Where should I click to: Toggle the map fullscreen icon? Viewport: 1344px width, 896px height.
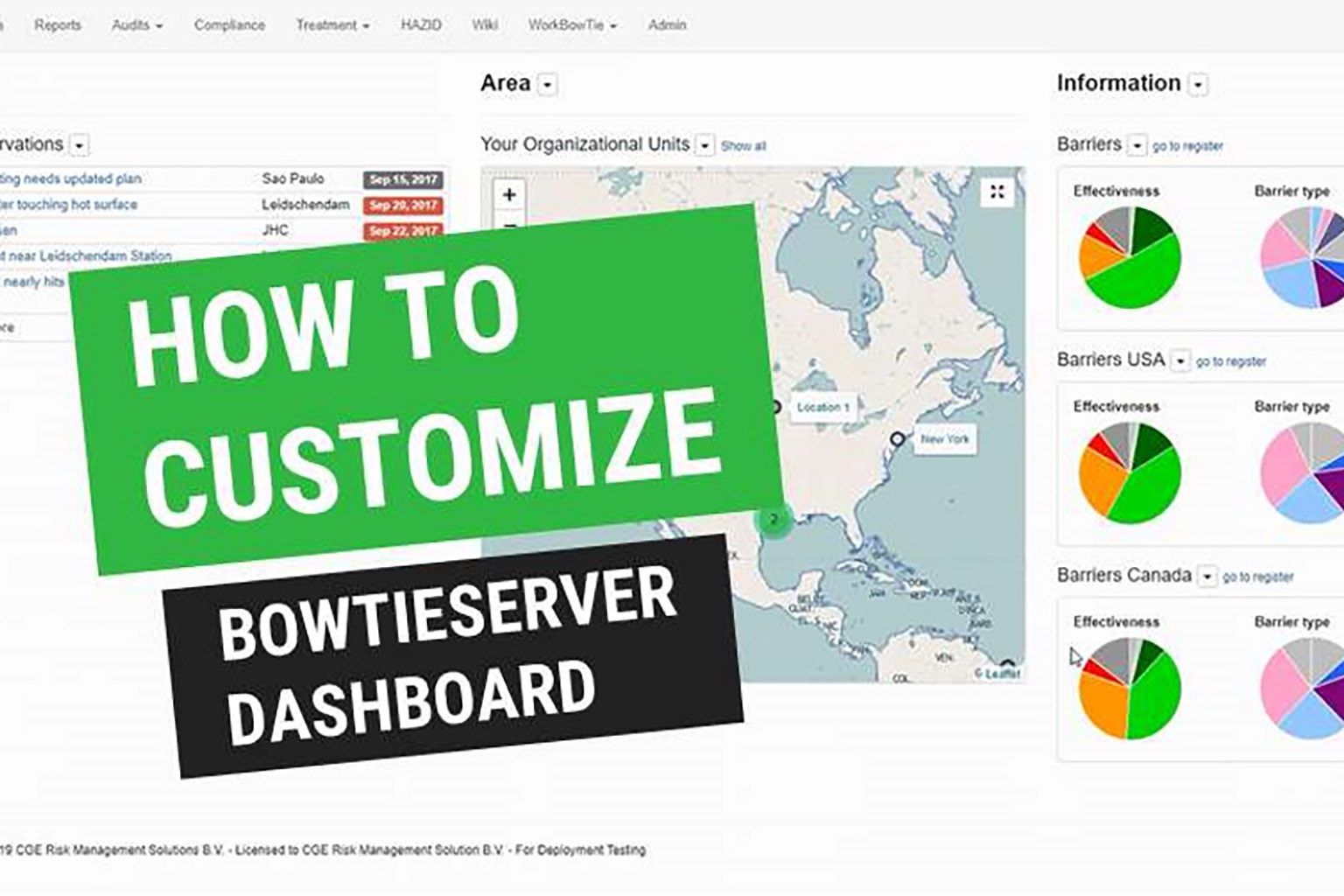[997, 192]
